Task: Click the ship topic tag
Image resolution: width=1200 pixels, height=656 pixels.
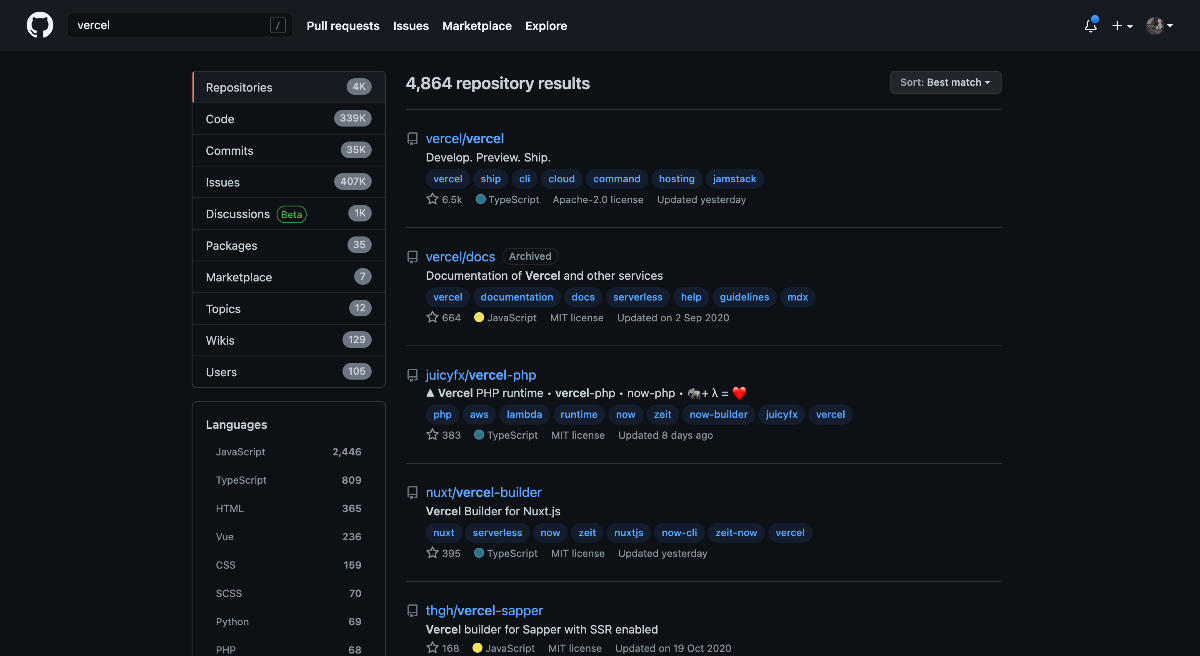Action: coord(491,179)
